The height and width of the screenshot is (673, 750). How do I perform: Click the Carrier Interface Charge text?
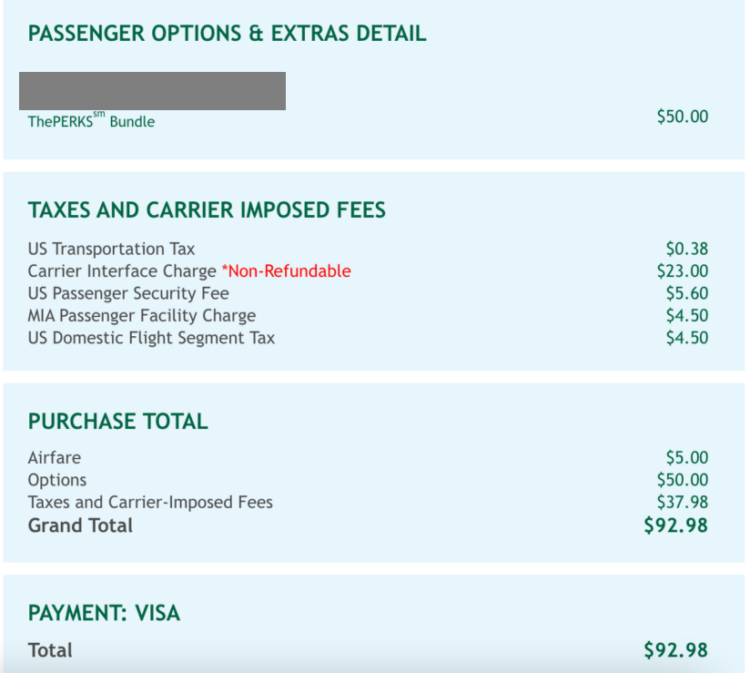(x=122, y=271)
